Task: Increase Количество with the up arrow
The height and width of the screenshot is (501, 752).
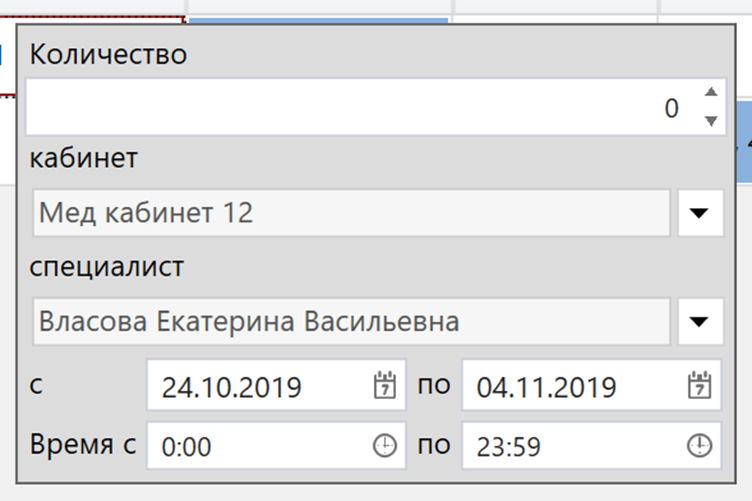Action: coord(711,93)
